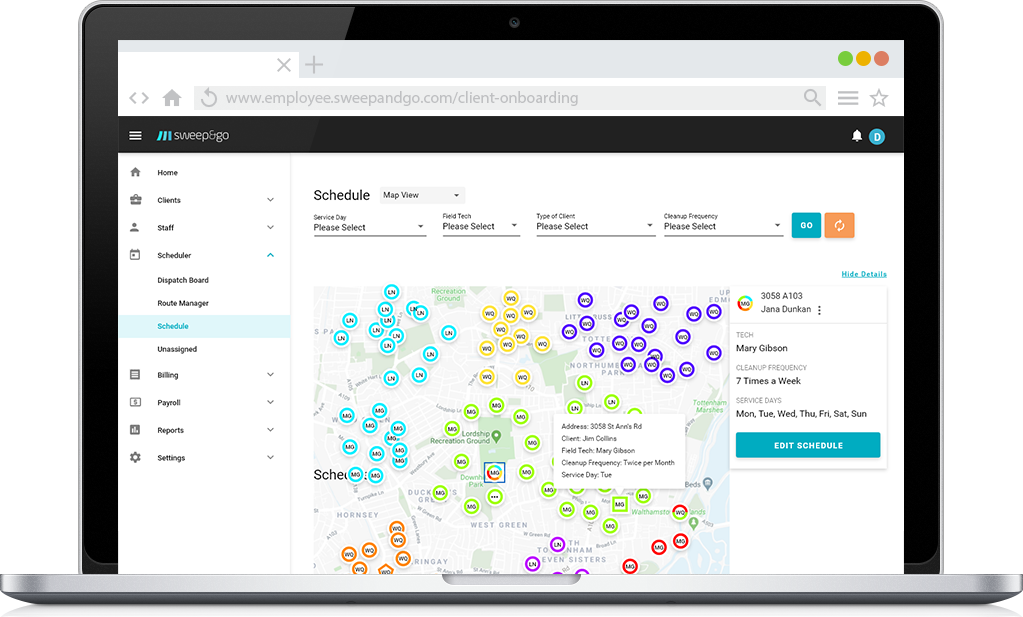Screen dimensions: 1023x617
Task: Click the browser address bar URL
Action: point(402,98)
